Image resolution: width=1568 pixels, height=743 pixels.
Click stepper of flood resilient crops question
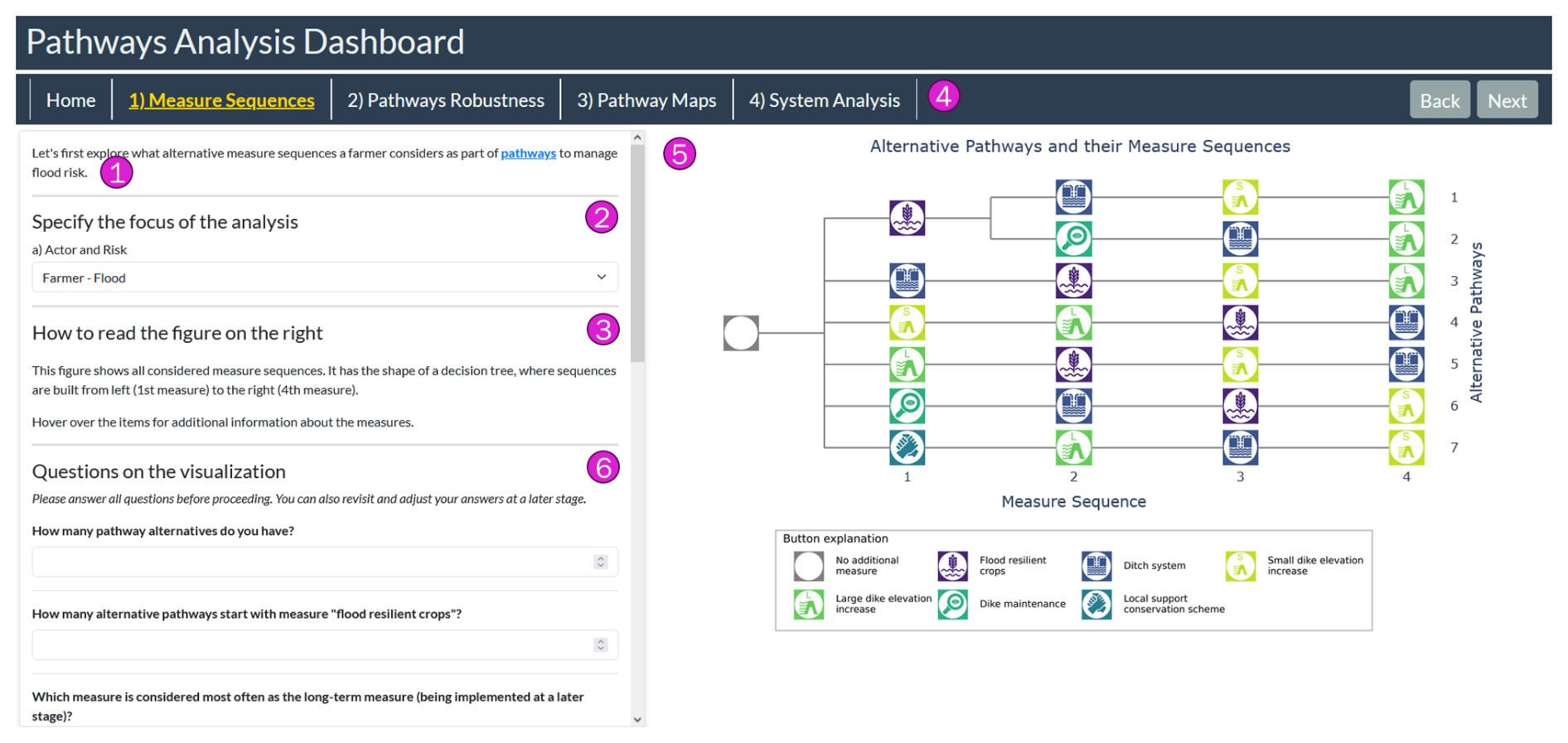[x=601, y=644]
